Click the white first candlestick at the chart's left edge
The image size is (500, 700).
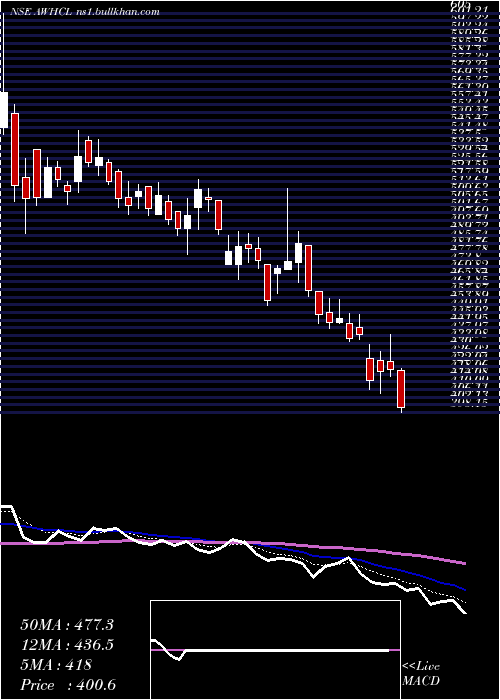point(4,110)
